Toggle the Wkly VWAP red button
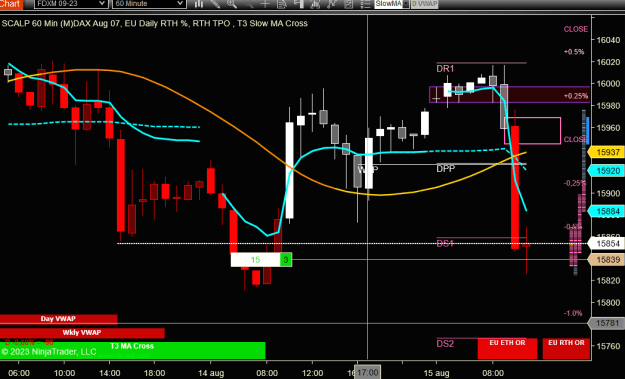 point(82,333)
